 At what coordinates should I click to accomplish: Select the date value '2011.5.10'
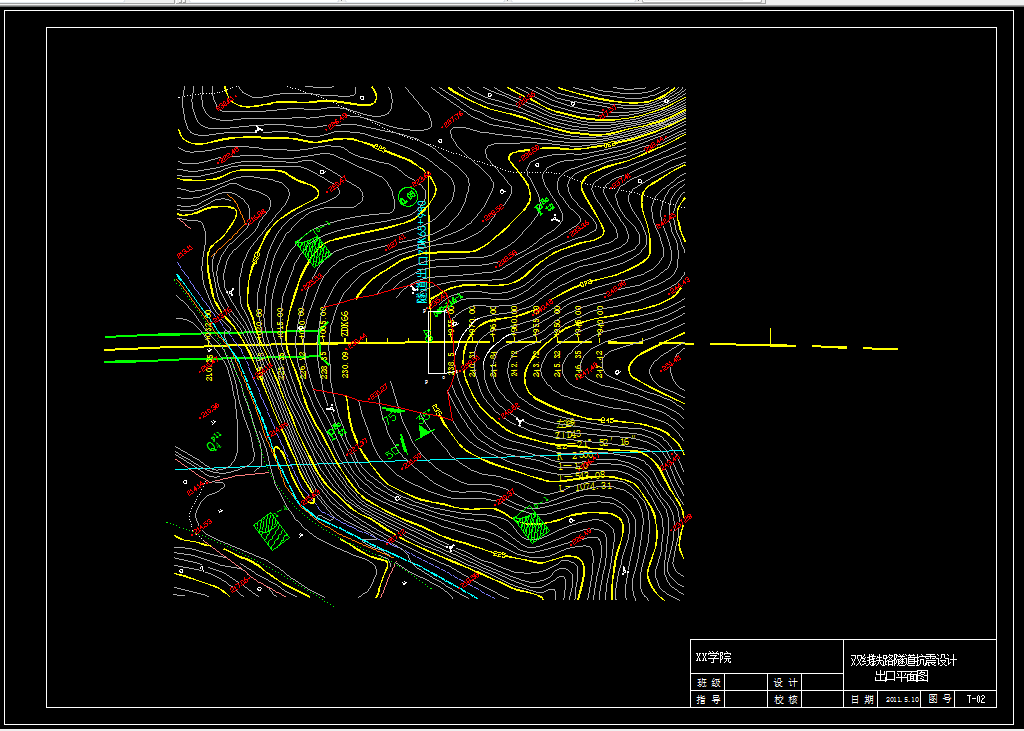tap(903, 700)
